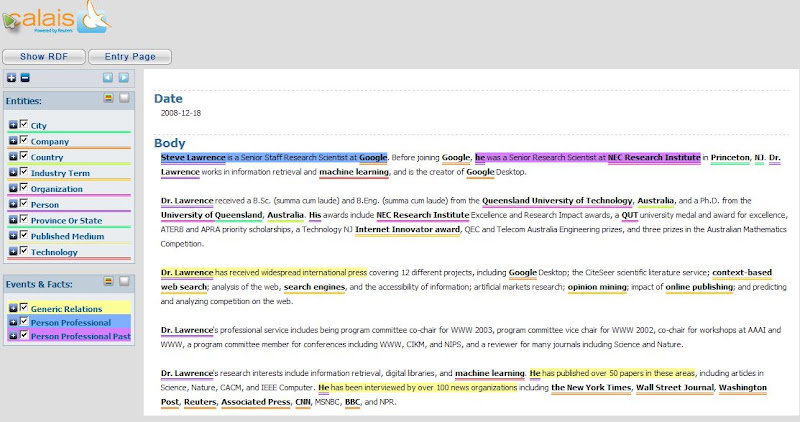The image size is (800, 422).
Task: Expand the Country entity list
Action: [13, 156]
